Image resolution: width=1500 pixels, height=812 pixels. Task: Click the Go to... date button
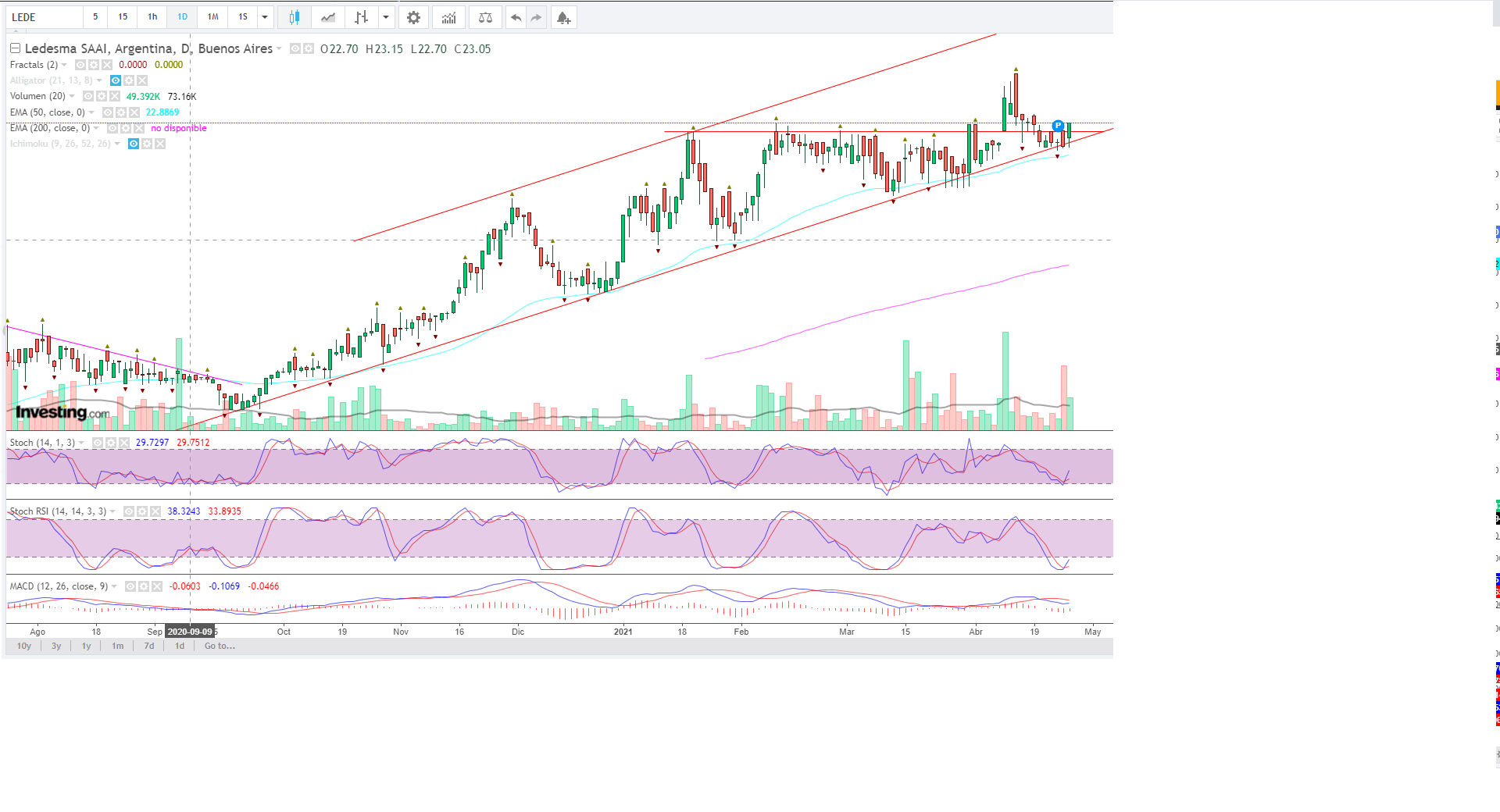click(220, 646)
